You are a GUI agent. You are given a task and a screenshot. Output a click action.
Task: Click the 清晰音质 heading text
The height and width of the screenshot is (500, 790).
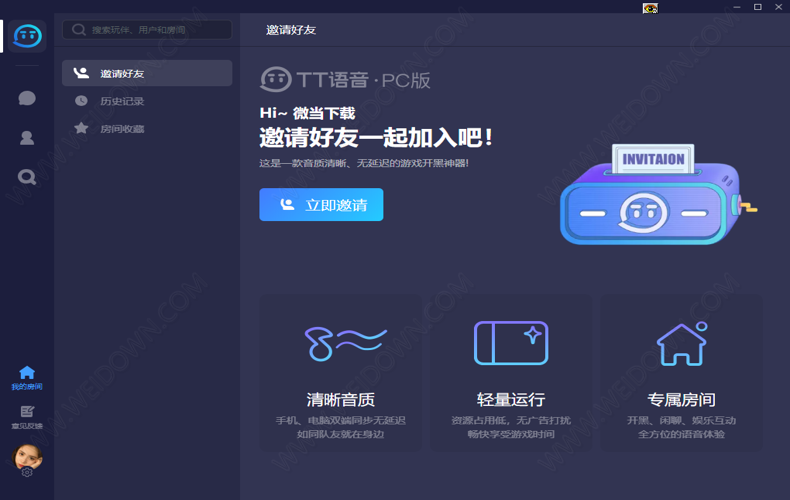click(x=341, y=400)
